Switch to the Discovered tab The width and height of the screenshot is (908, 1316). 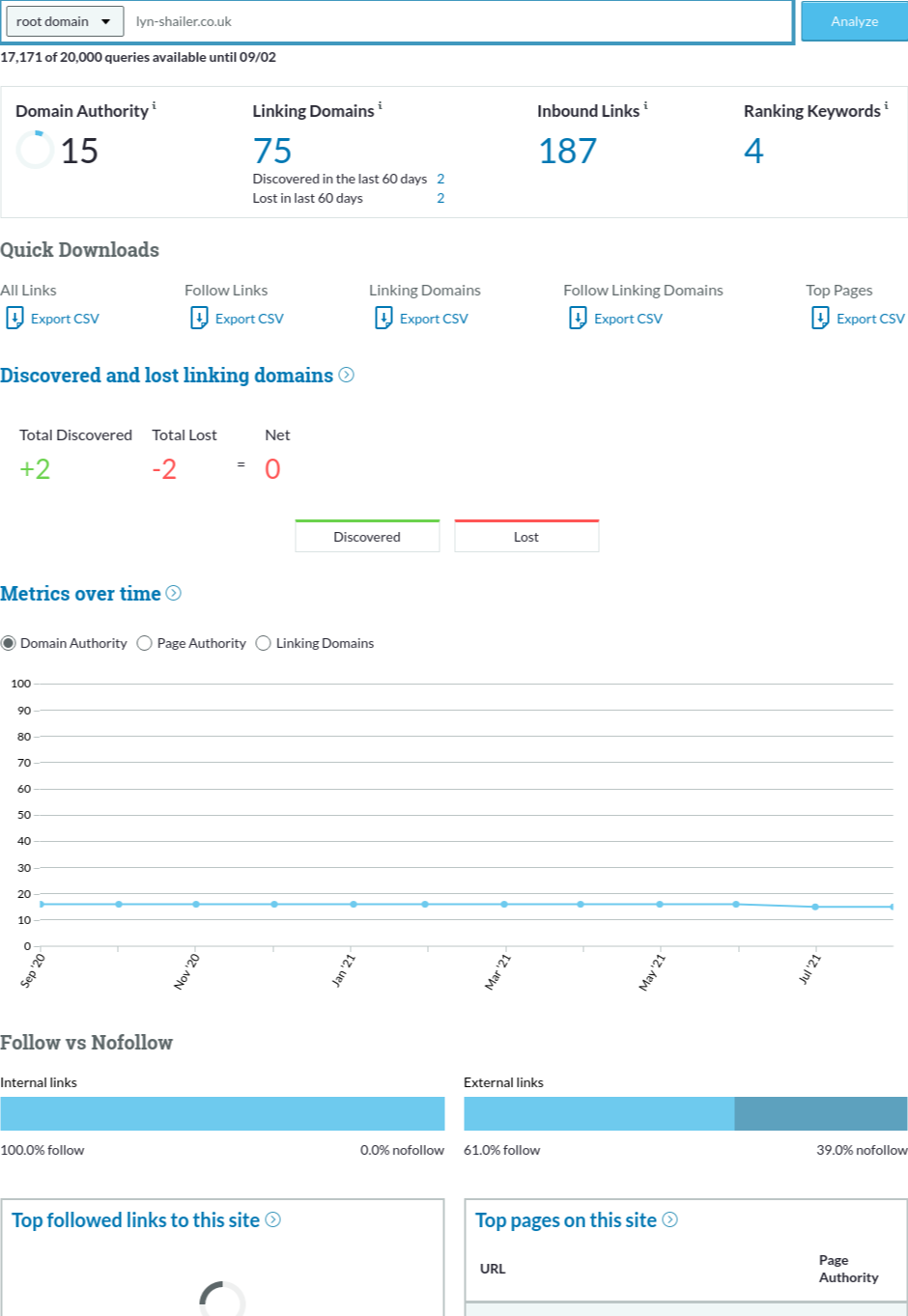pos(367,537)
